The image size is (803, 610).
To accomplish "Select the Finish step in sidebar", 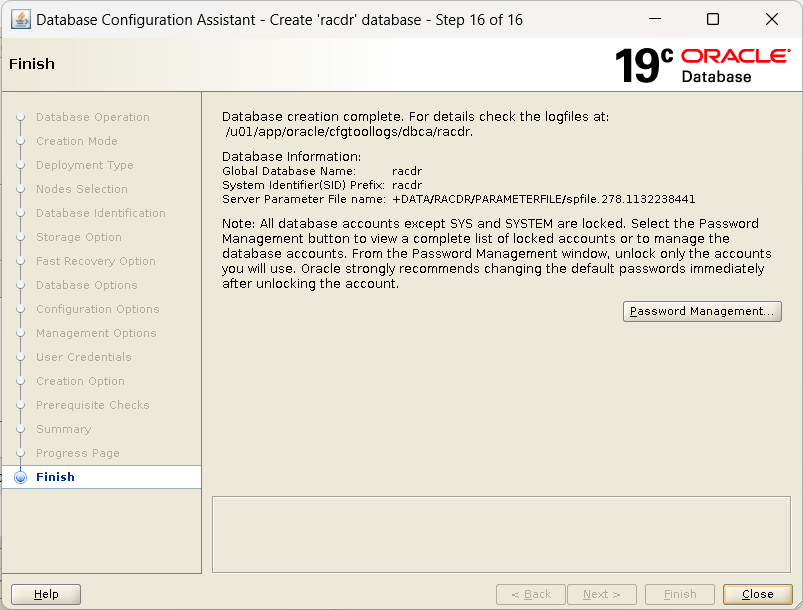I will [55, 477].
